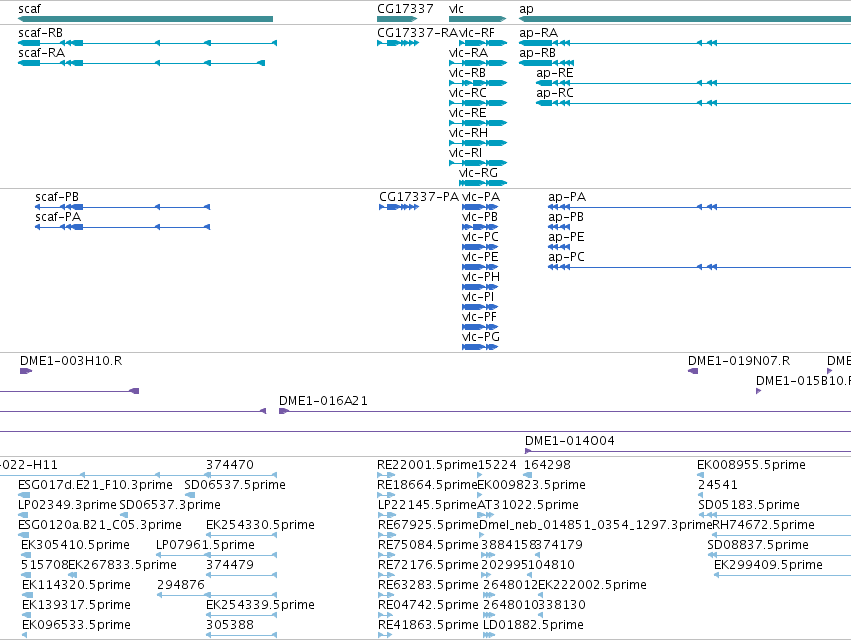Click RE18664.5prime EST label
The image size is (851, 640).
pyautogui.click(x=427, y=485)
